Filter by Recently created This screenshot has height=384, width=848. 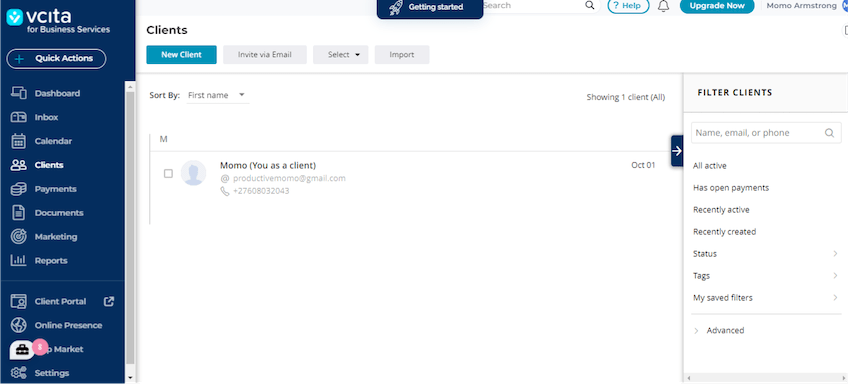(724, 231)
